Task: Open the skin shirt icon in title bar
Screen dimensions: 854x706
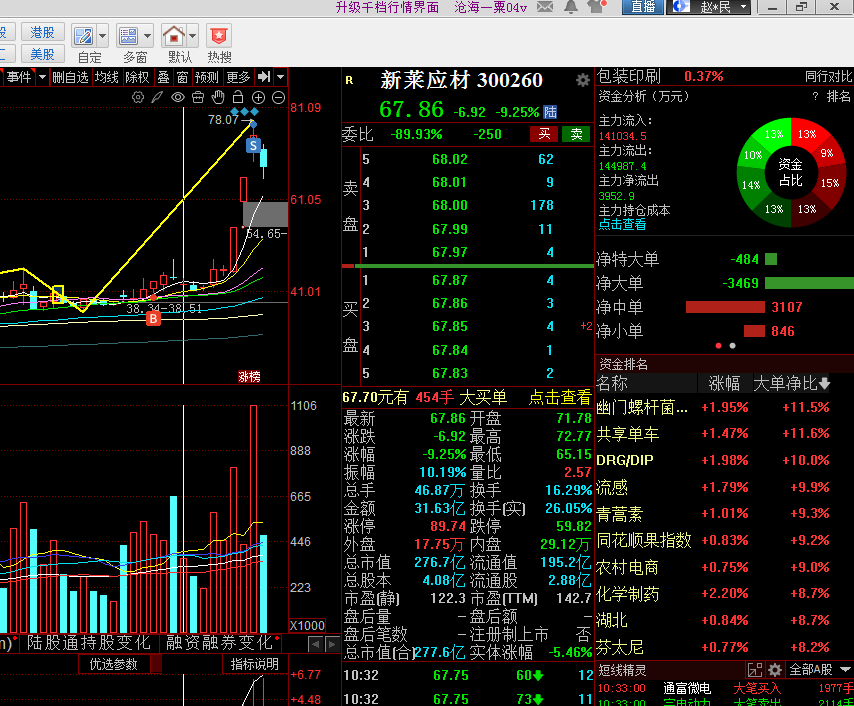Action: point(597,7)
